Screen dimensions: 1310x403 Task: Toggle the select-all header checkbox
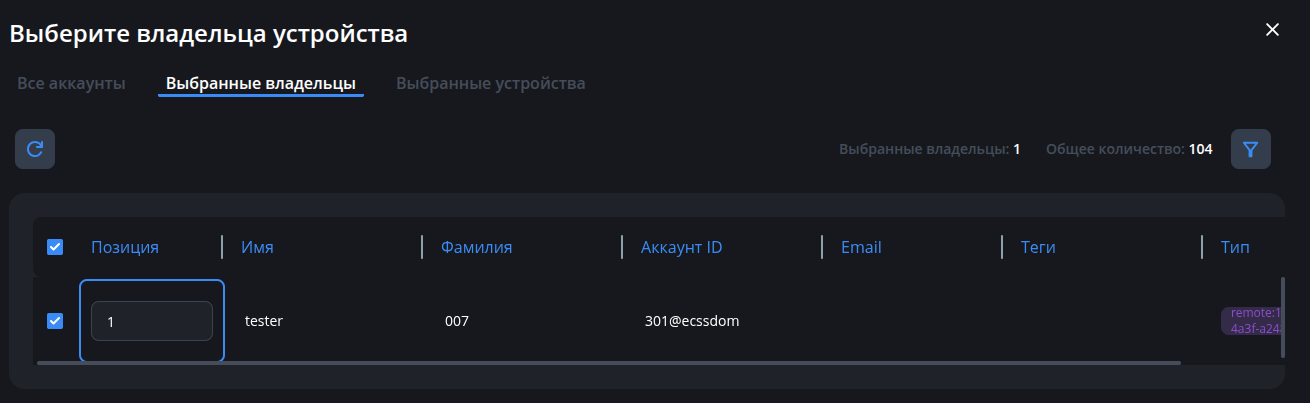pos(55,247)
